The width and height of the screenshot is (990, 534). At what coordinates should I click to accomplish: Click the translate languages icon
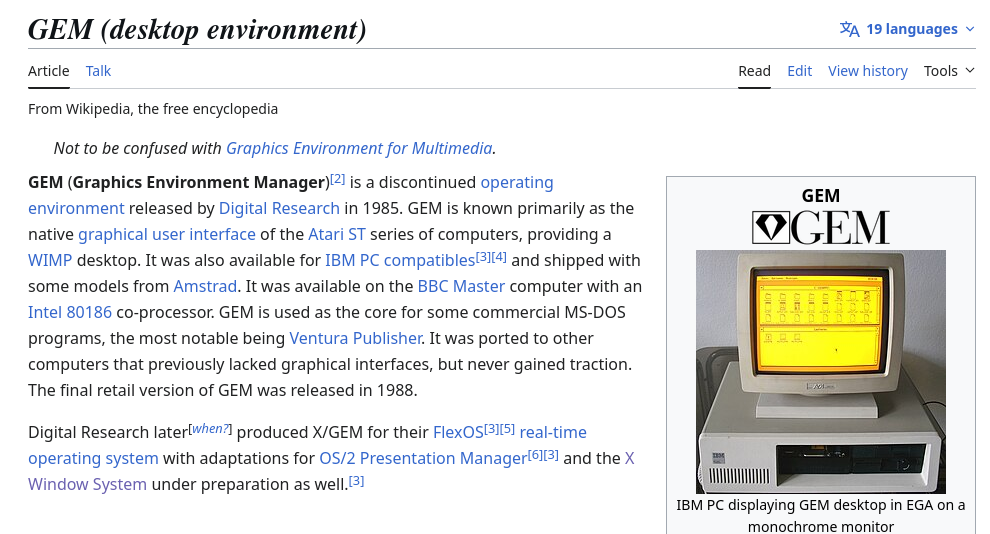click(x=849, y=29)
